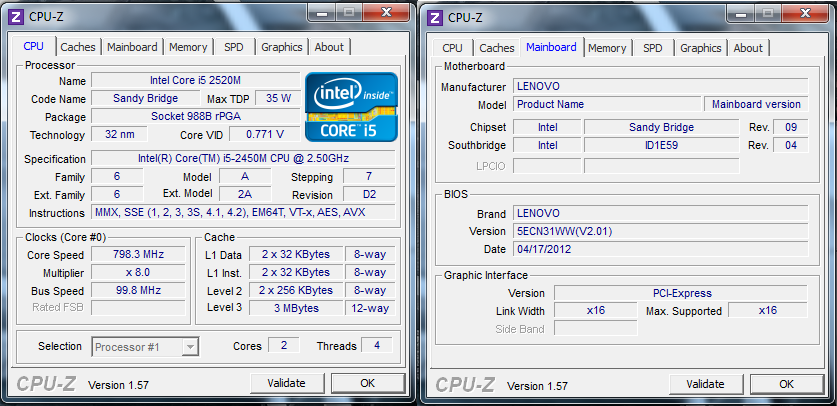The height and width of the screenshot is (406, 837).
Task: Click the Level 2 value '2 x 256 KBytes'
Action: pyautogui.click(x=296, y=290)
